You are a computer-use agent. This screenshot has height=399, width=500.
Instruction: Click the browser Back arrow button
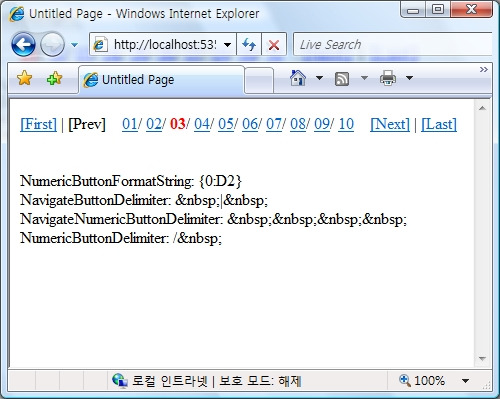point(23,44)
